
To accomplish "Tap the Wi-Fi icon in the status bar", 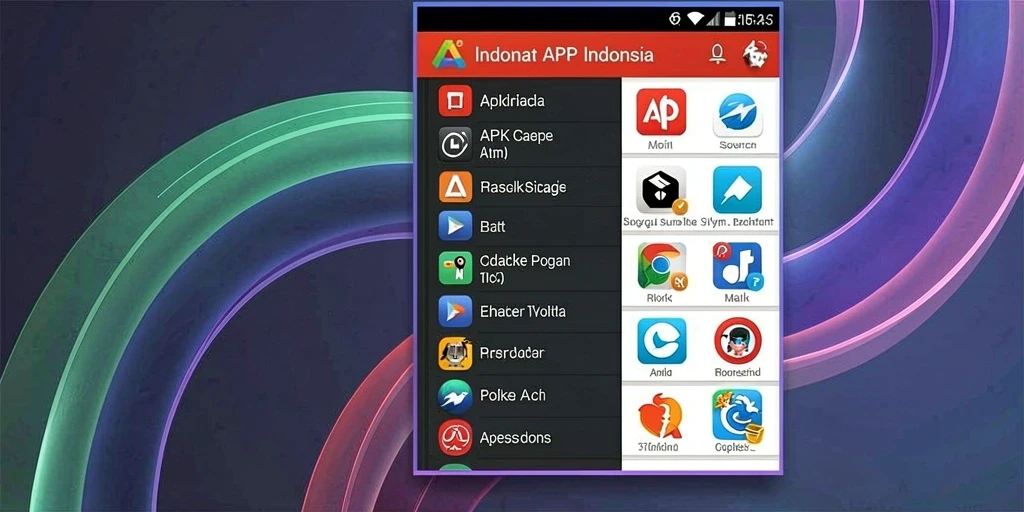I will 695,19.
